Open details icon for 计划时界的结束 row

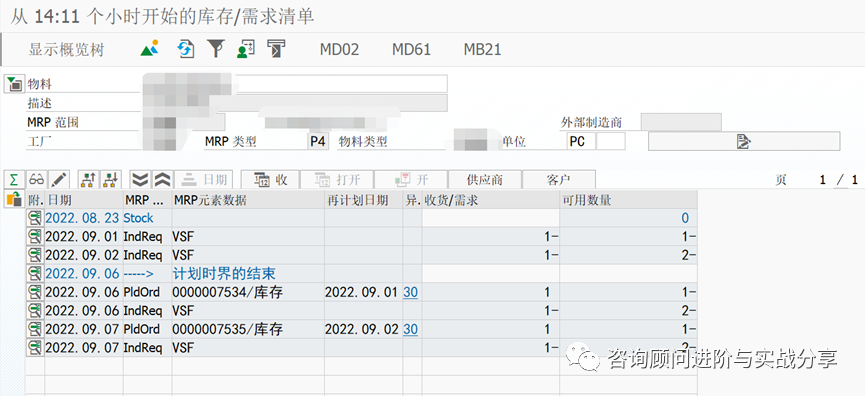click(35, 274)
